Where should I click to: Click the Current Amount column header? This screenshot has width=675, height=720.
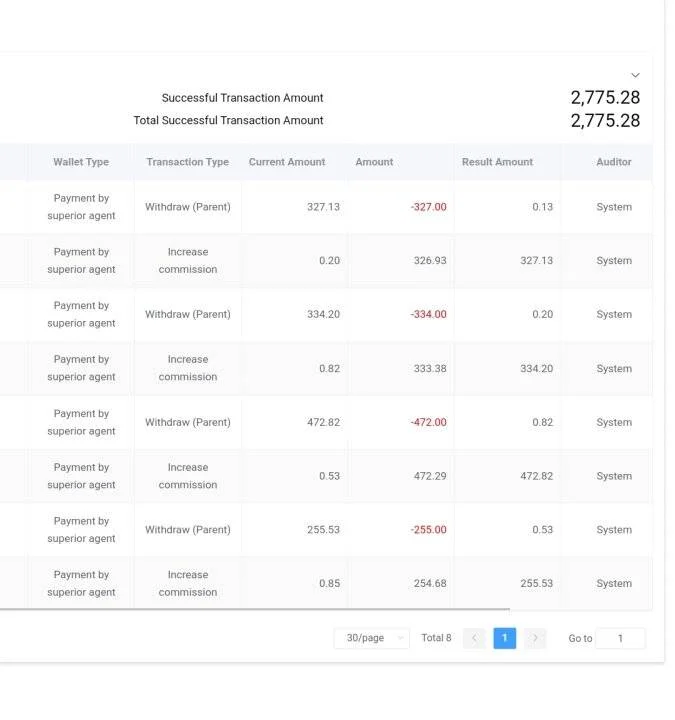click(287, 162)
